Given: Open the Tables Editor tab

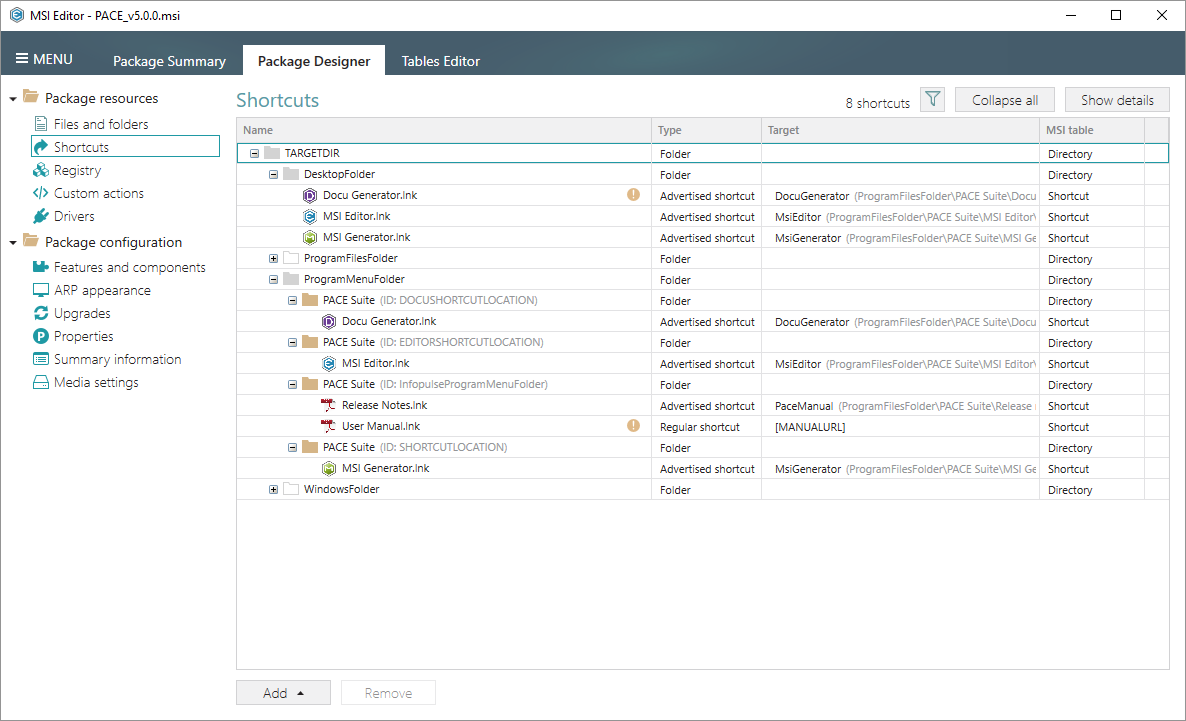Looking at the screenshot, I should click(440, 61).
